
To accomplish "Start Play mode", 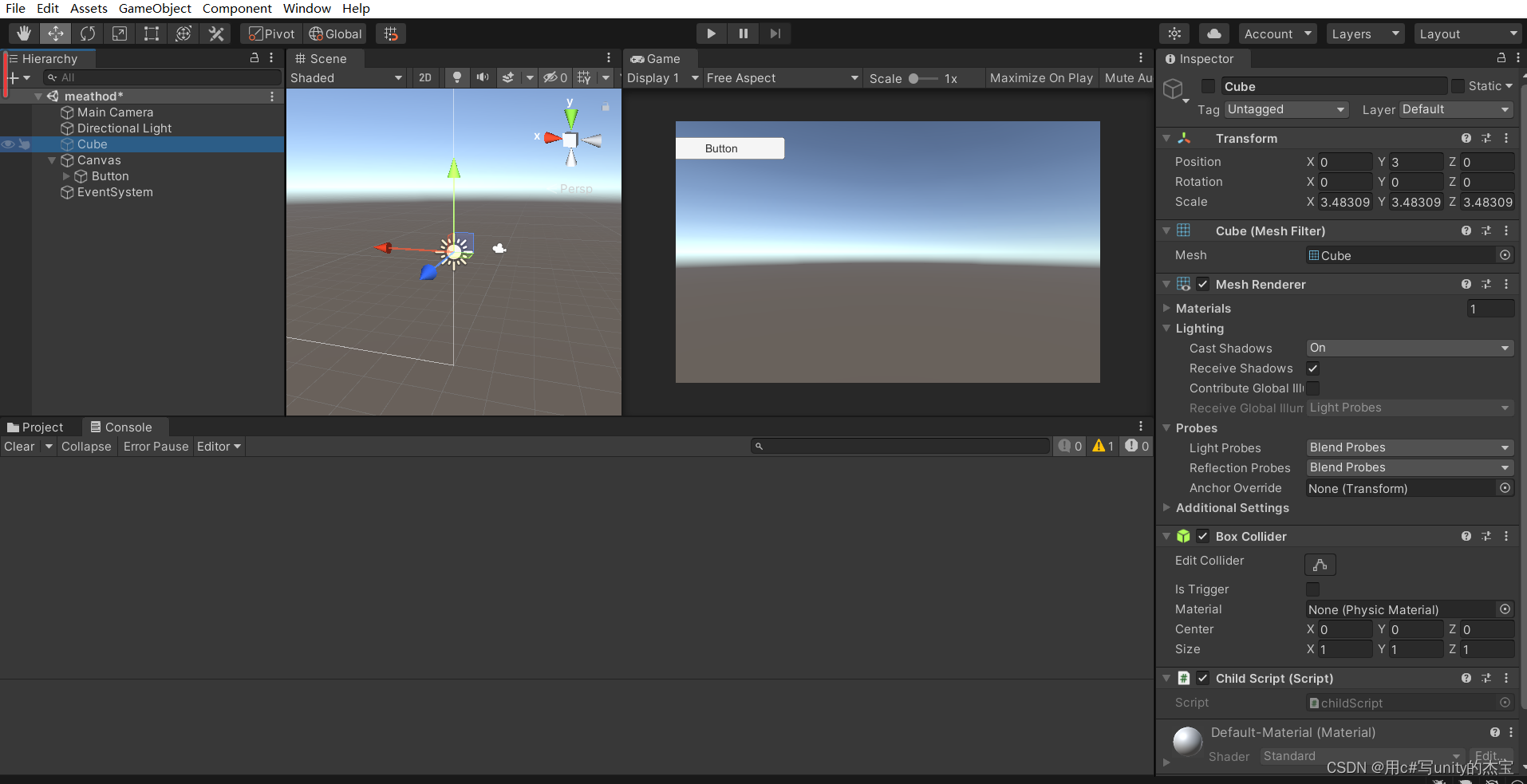I will (711, 33).
